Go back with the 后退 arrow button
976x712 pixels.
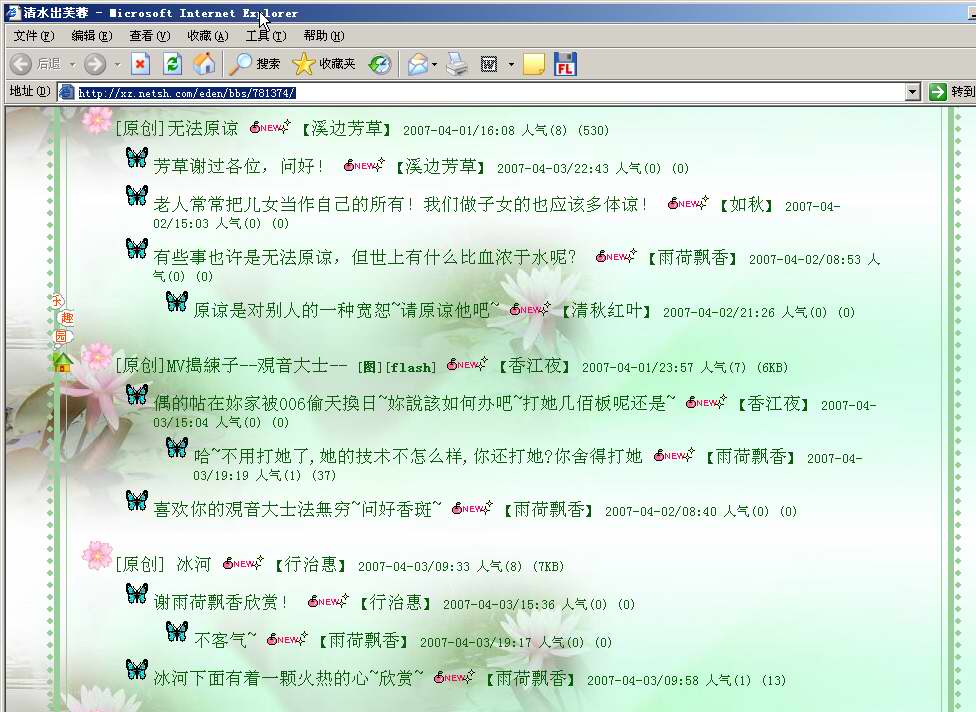pos(22,63)
